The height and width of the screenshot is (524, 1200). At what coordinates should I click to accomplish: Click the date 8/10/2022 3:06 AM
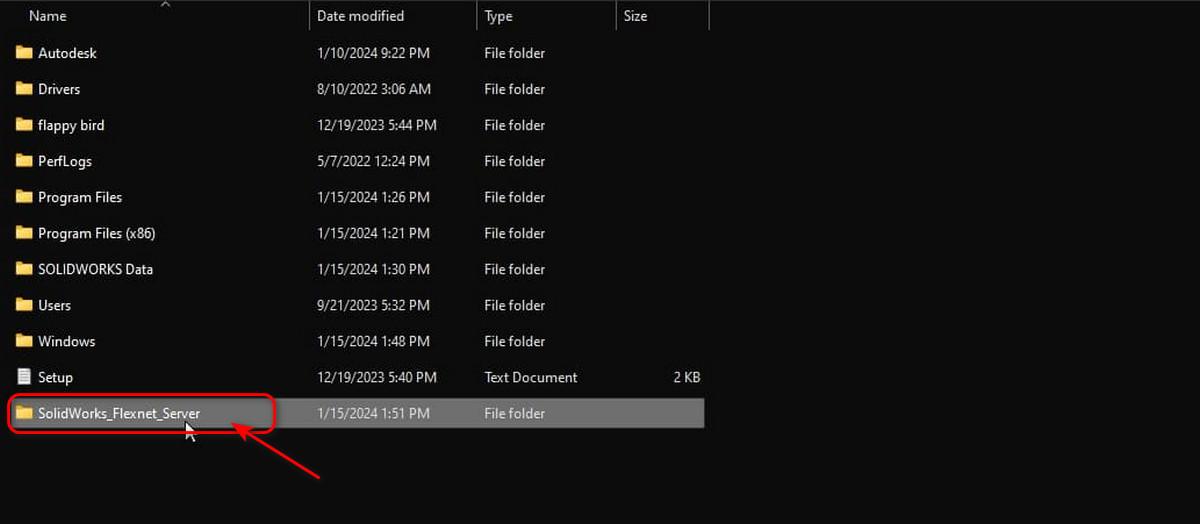pos(374,89)
